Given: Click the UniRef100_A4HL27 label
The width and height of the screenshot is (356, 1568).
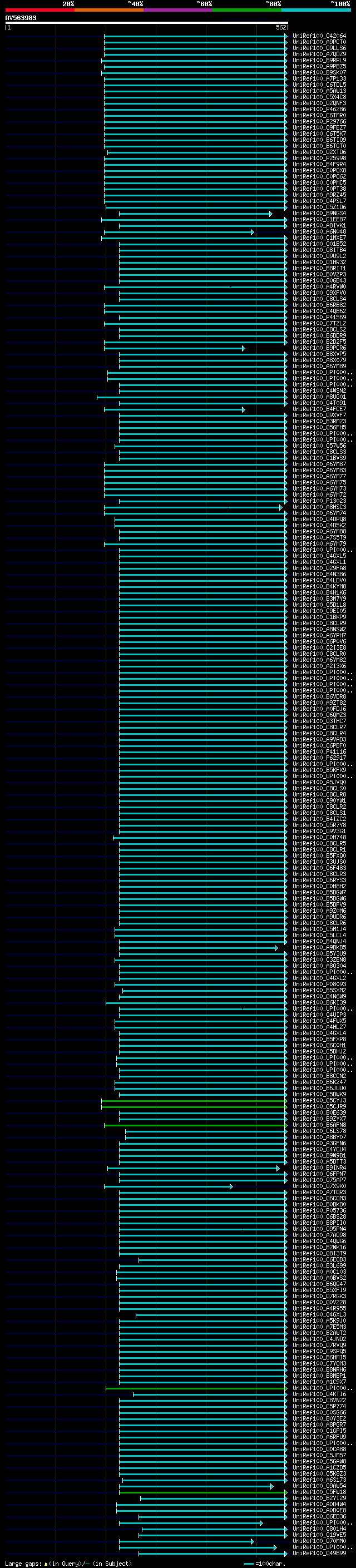Looking at the screenshot, I should [319, 1027].
